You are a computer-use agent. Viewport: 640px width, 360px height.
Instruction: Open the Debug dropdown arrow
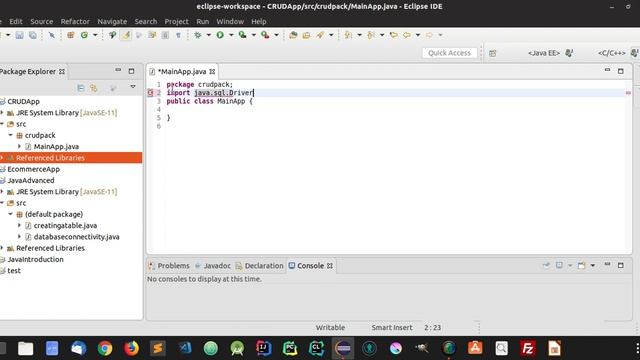click(x=209, y=35)
